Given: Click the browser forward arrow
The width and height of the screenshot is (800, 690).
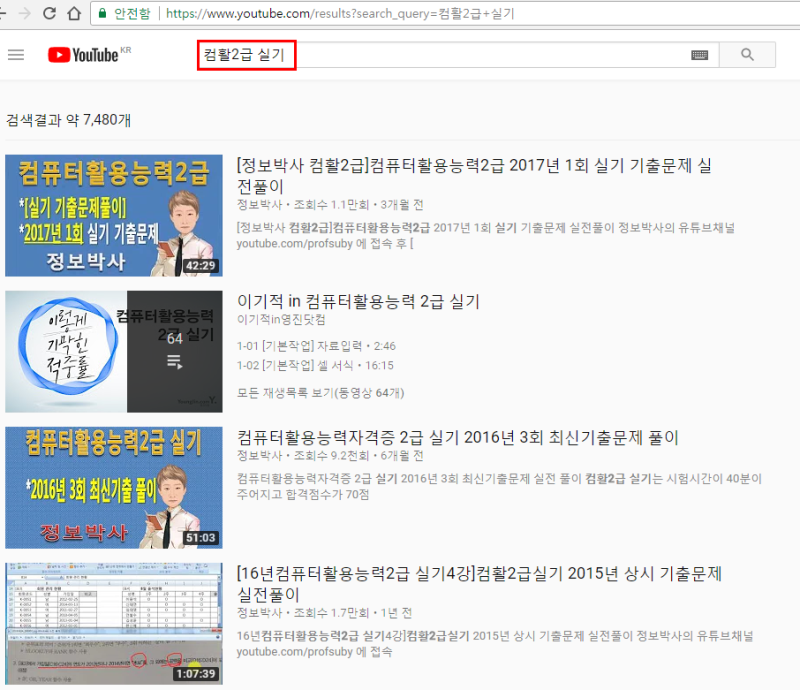Looking at the screenshot, I should pos(24,13).
